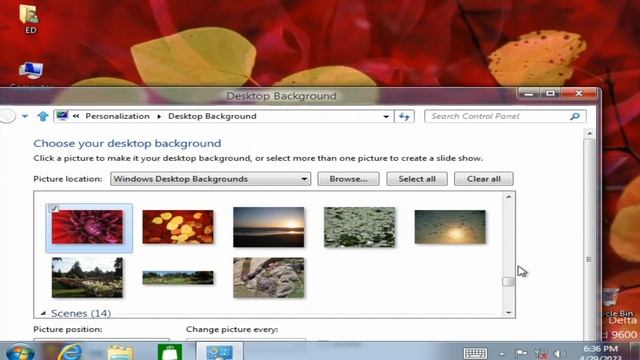Open the Windows Start orb
Image resolution: width=640 pixels, height=360 pixels.
19,352
